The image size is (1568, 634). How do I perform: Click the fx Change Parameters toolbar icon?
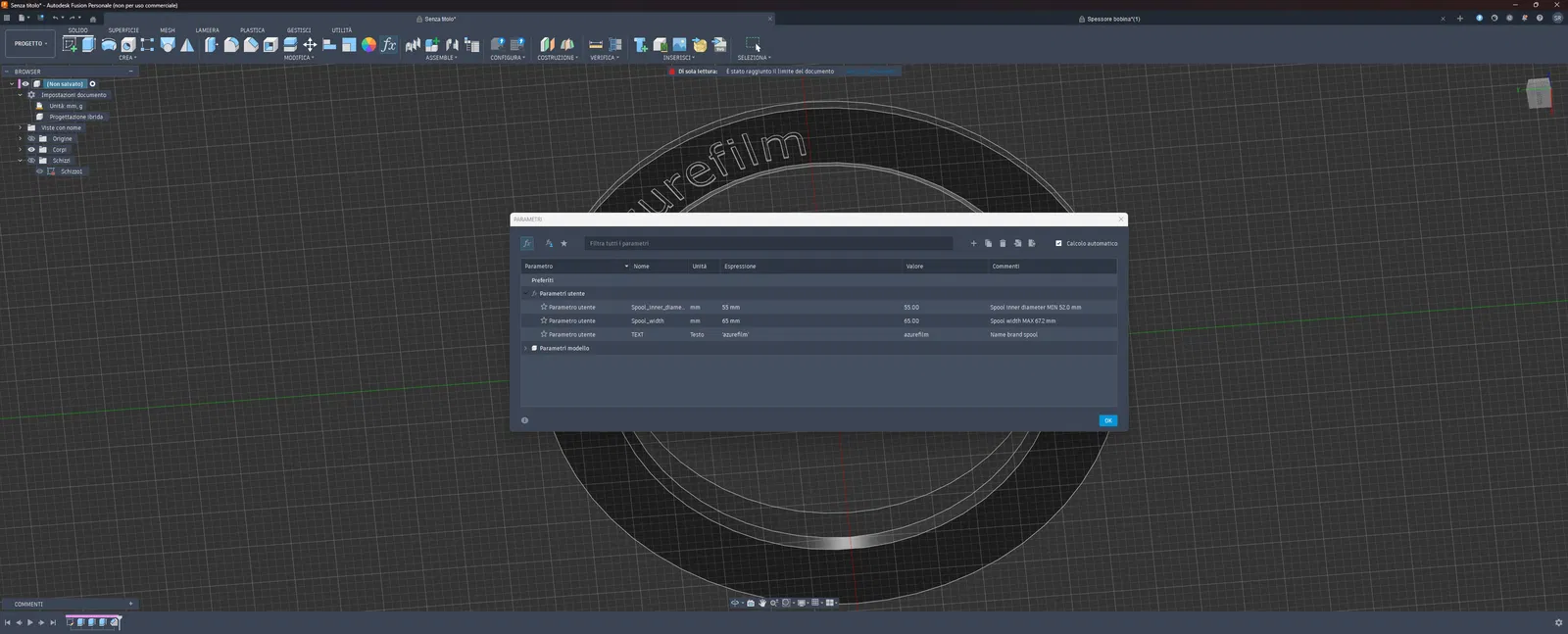(388, 45)
